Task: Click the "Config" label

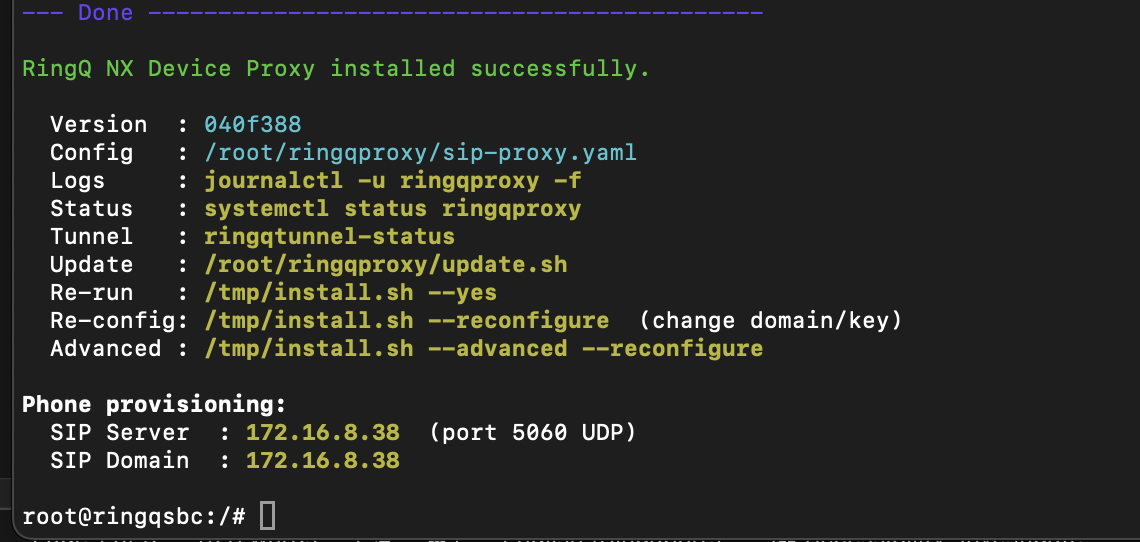Action: pyautogui.click(x=92, y=154)
